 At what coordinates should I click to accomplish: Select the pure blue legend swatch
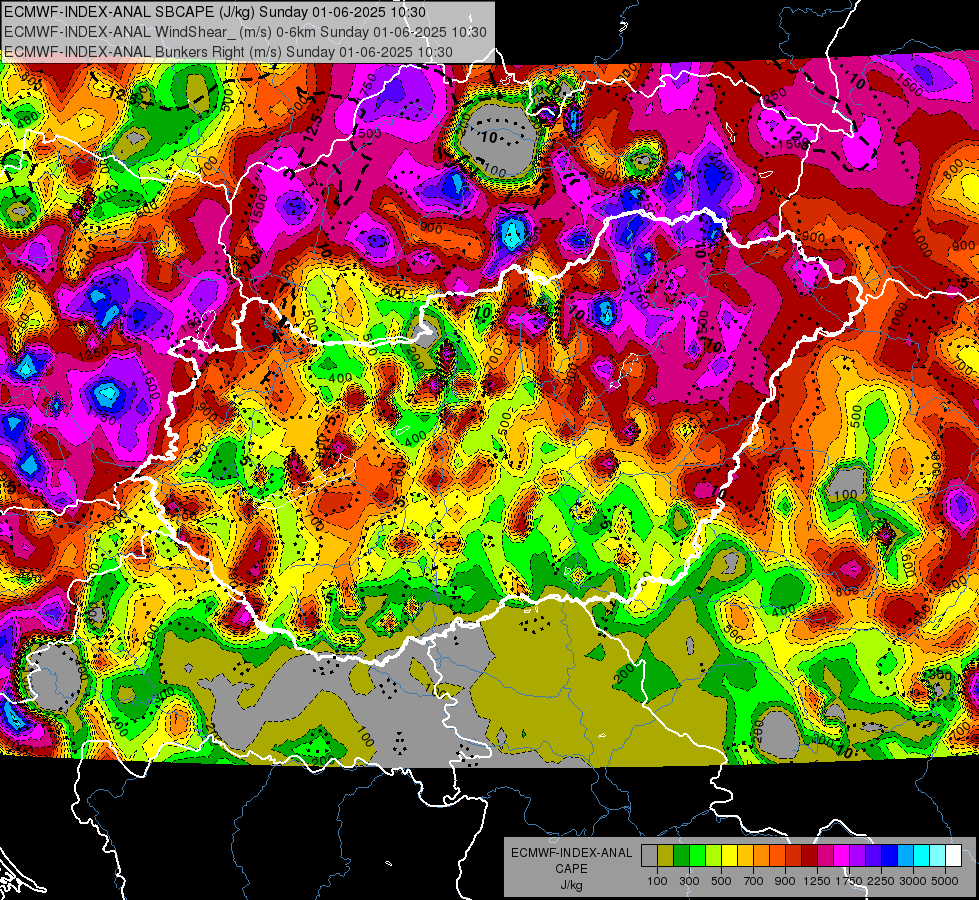890,856
